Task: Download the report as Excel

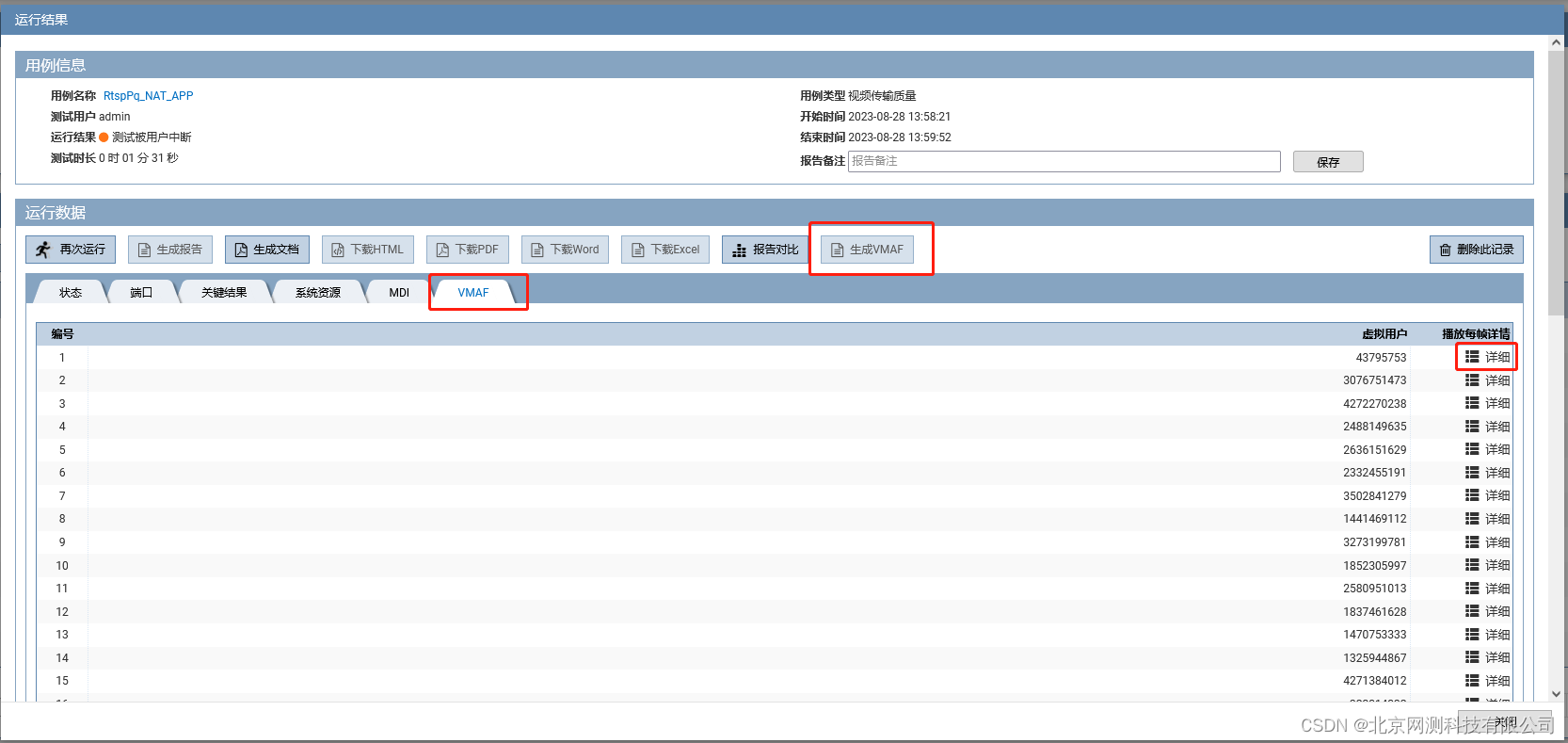Action: pyautogui.click(x=665, y=250)
